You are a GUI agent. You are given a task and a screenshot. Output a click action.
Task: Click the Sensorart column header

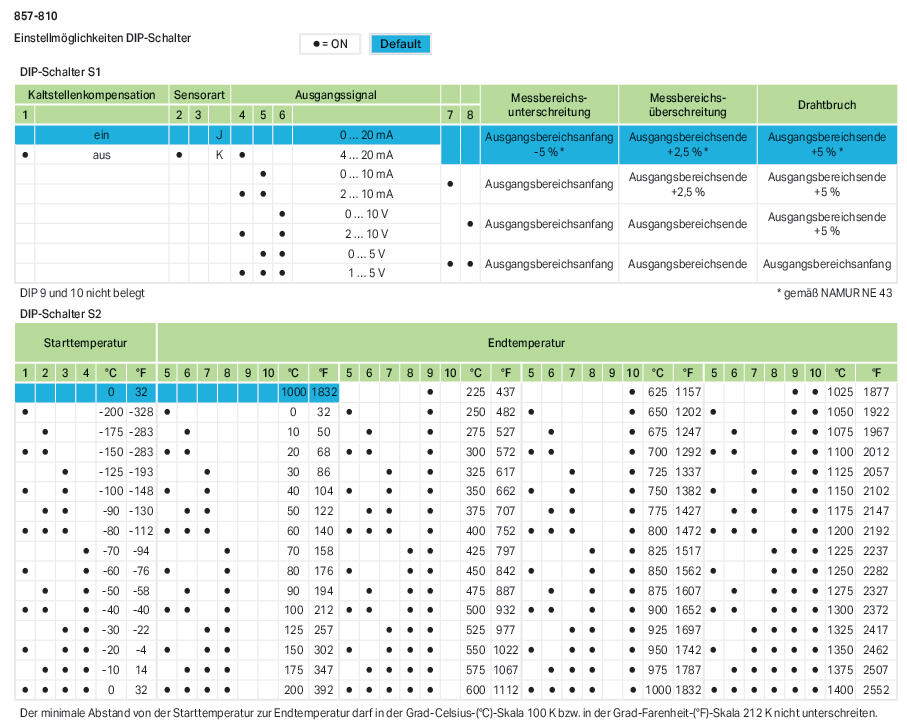[x=200, y=95]
